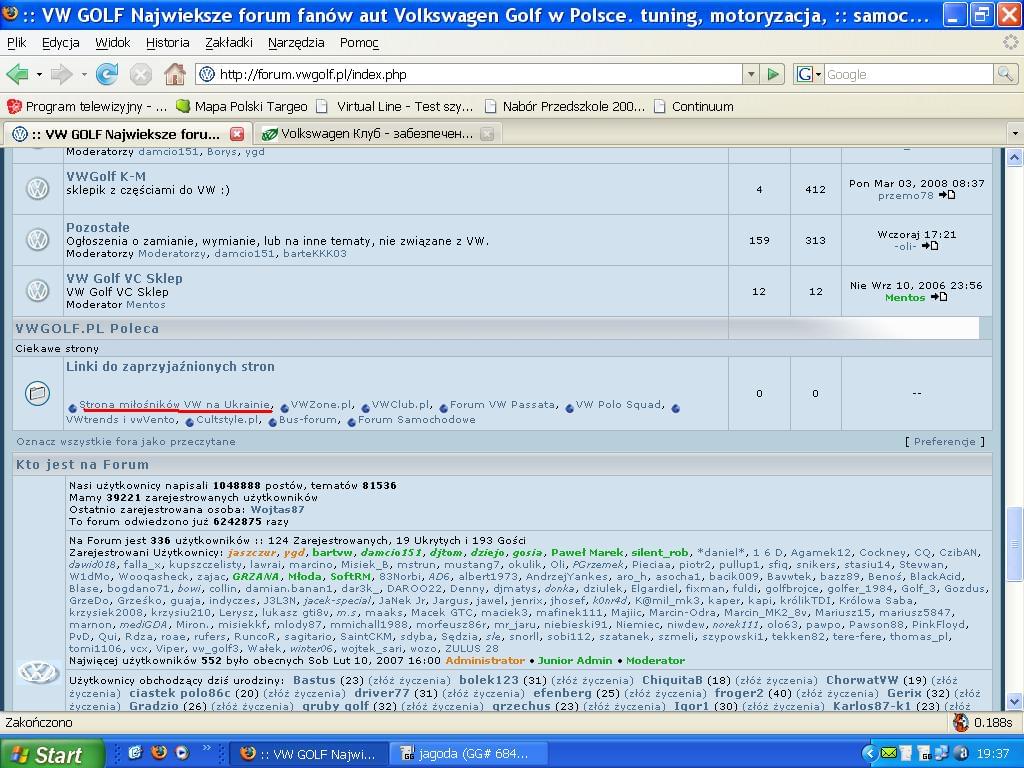Open the Pozostałe forum icon
1024x768 pixels.
tap(38, 240)
